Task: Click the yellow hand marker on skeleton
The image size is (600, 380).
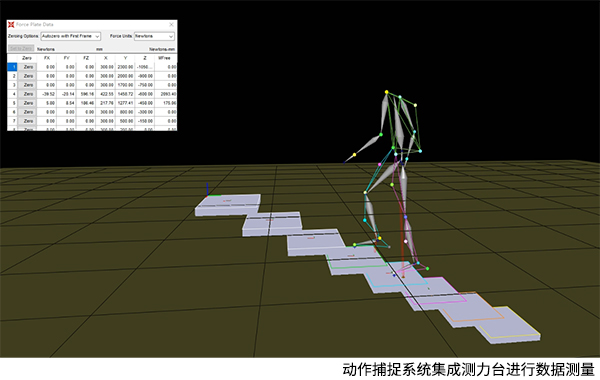Action: (x=354, y=155)
